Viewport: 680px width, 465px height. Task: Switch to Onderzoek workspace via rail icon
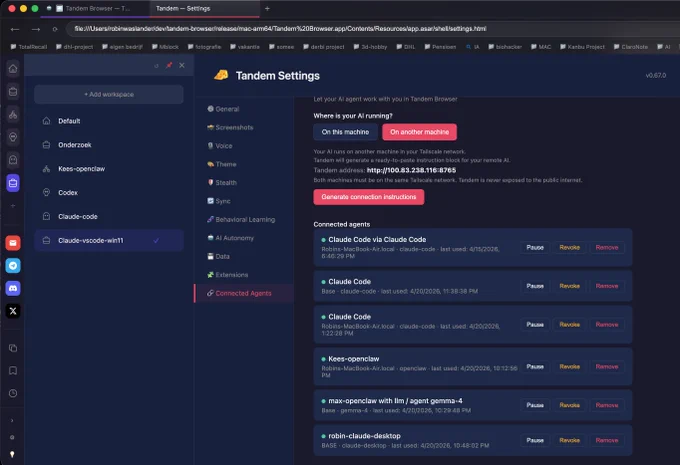13,92
